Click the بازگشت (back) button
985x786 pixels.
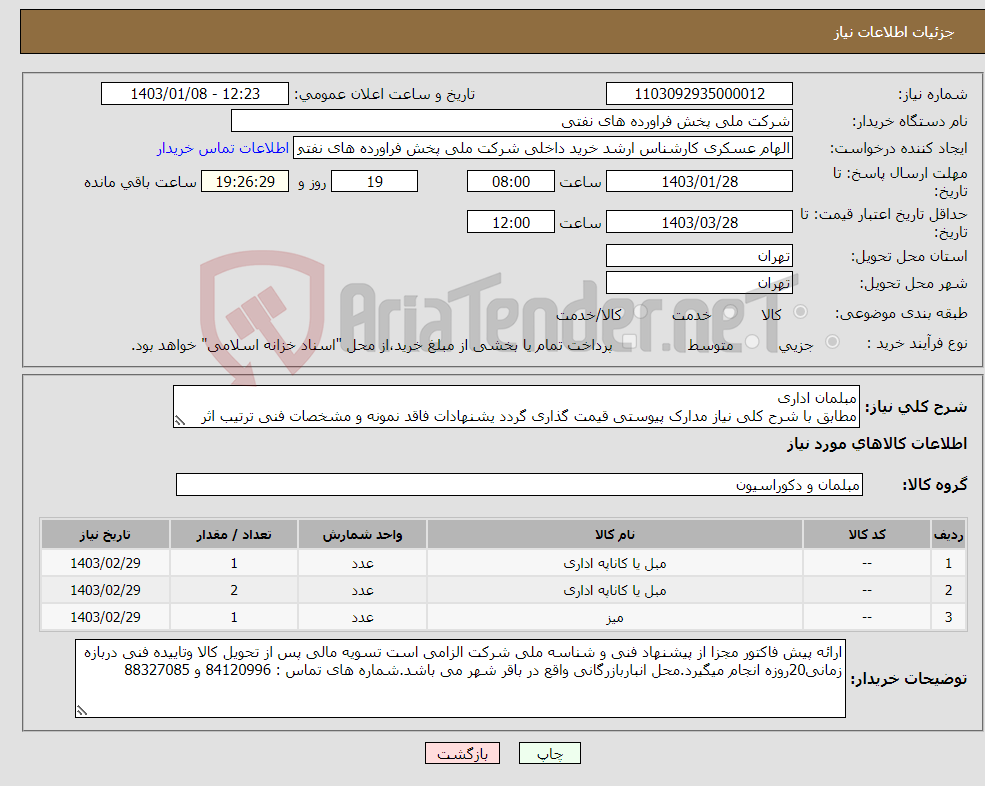coord(462,753)
